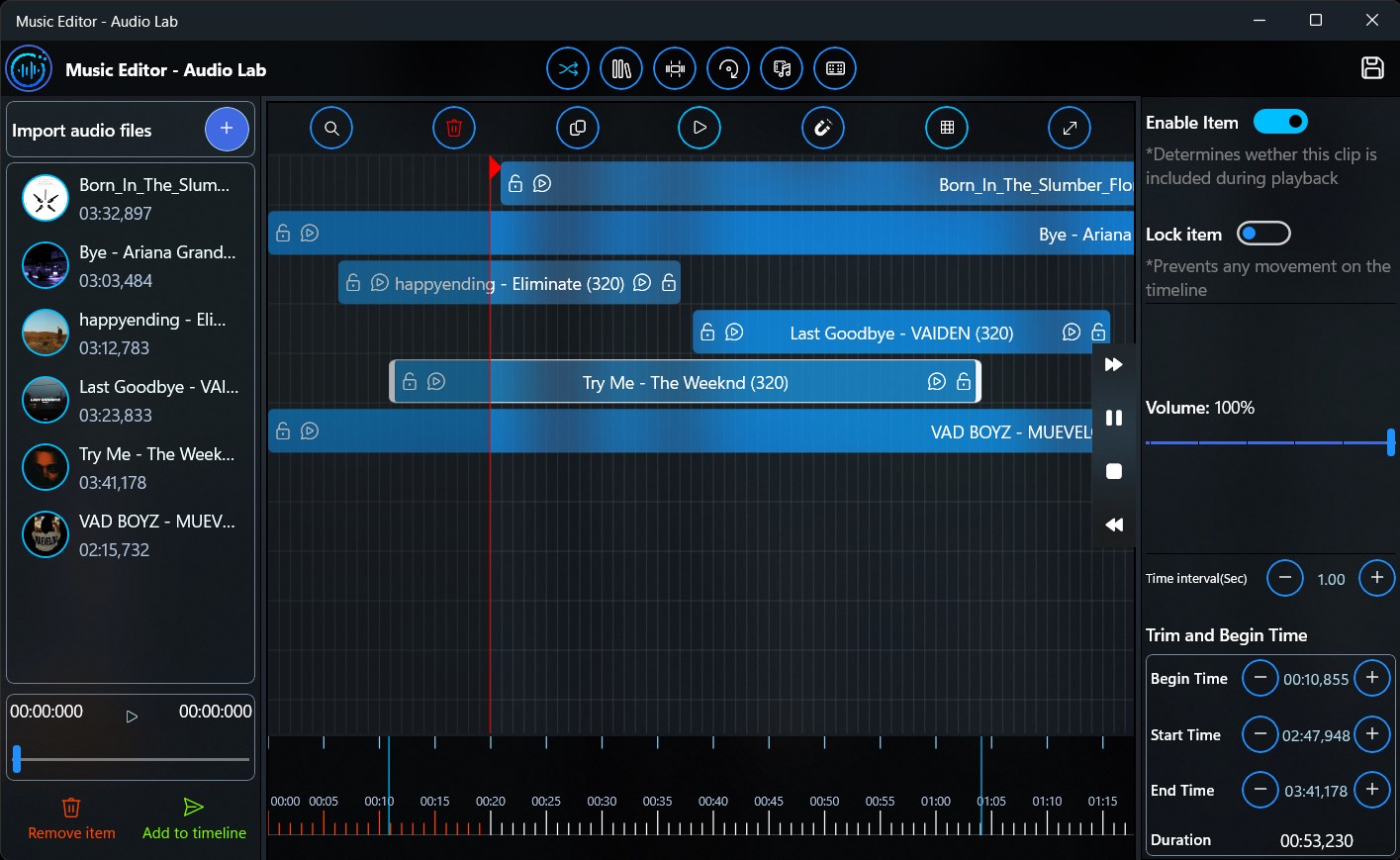Open the keyboard shortcuts panel
This screenshot has height=860, width=1400.
click(834, 68)
